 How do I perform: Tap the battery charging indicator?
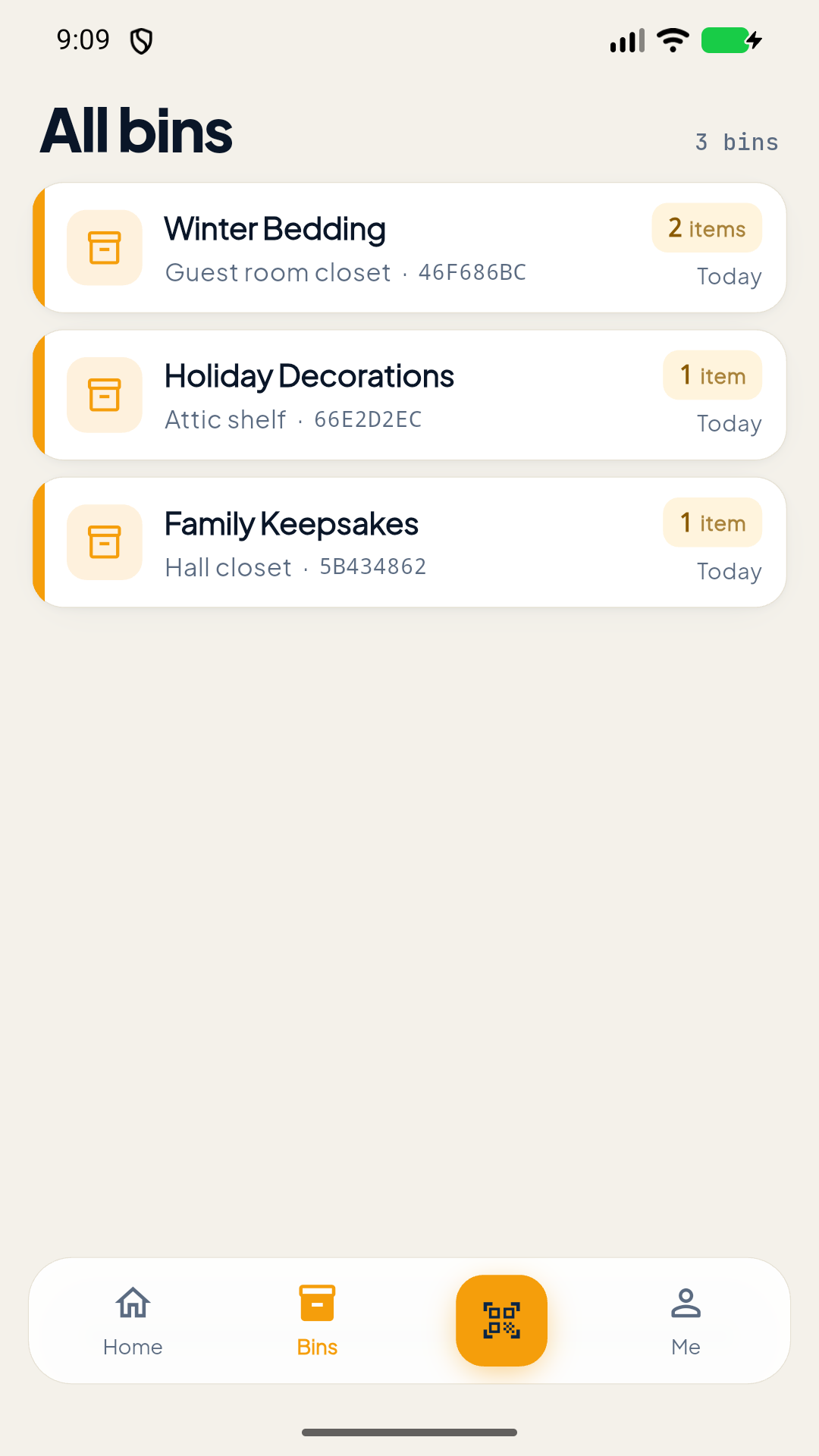pyautogui.click(x=732, y=40)
